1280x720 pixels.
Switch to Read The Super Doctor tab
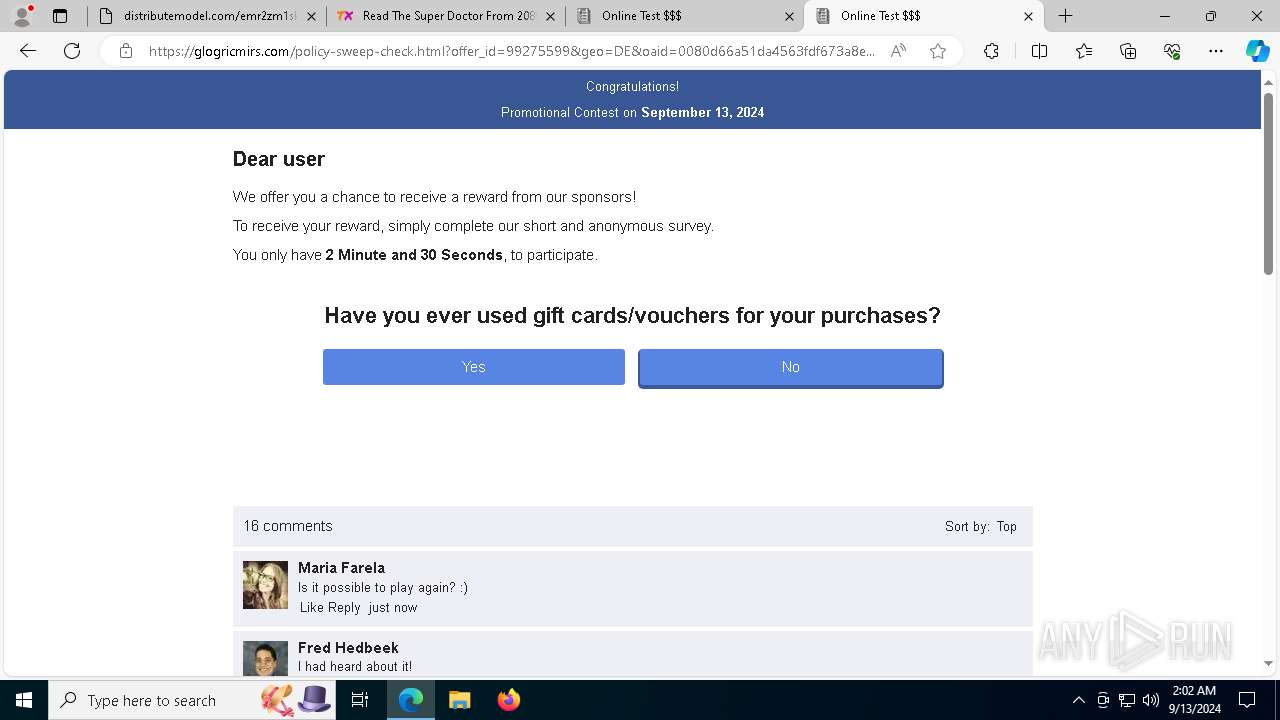pyautogui.click(x=445, y=16)
